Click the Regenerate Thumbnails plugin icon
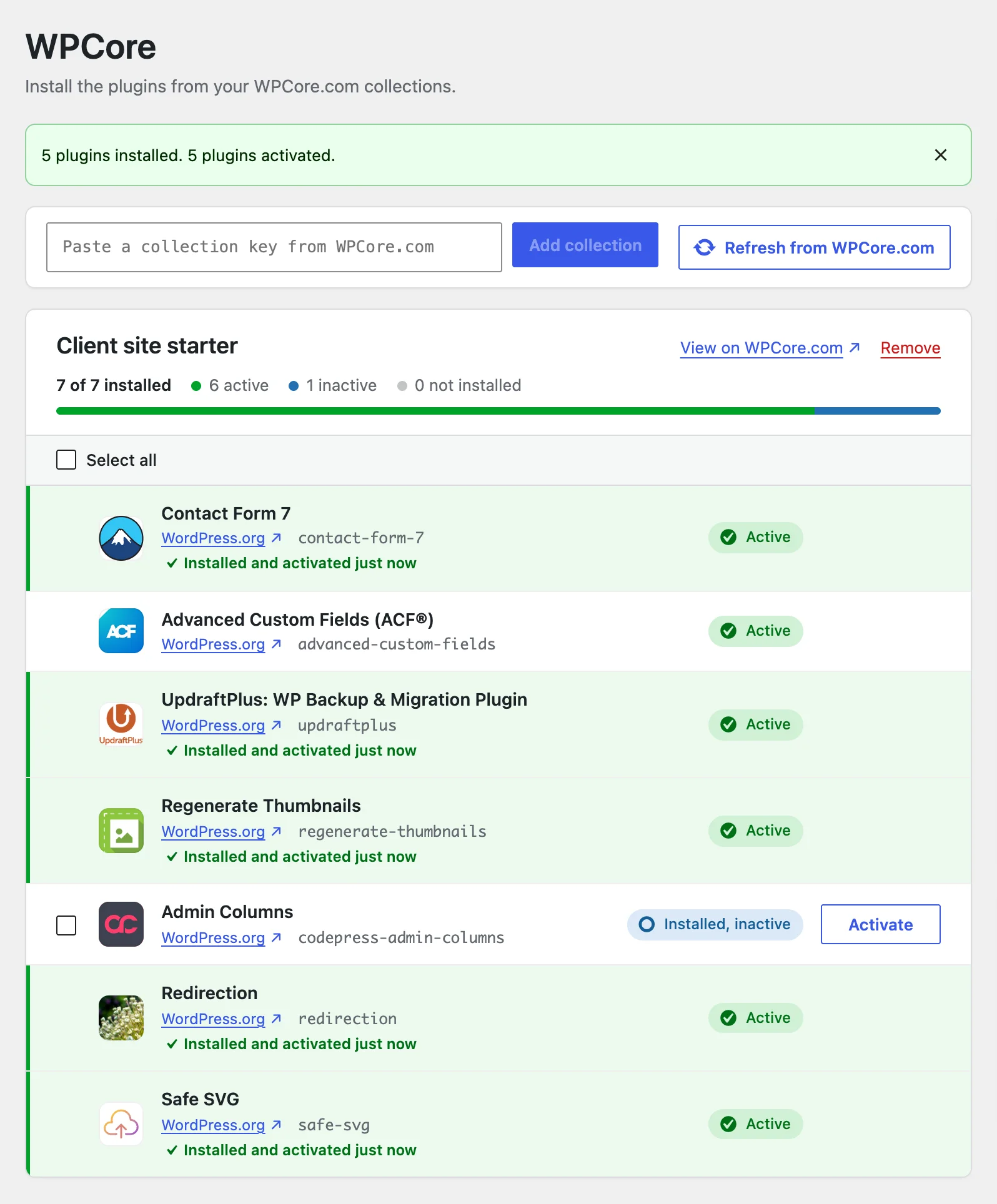The image size is (997, 1204). coord(121,831)
